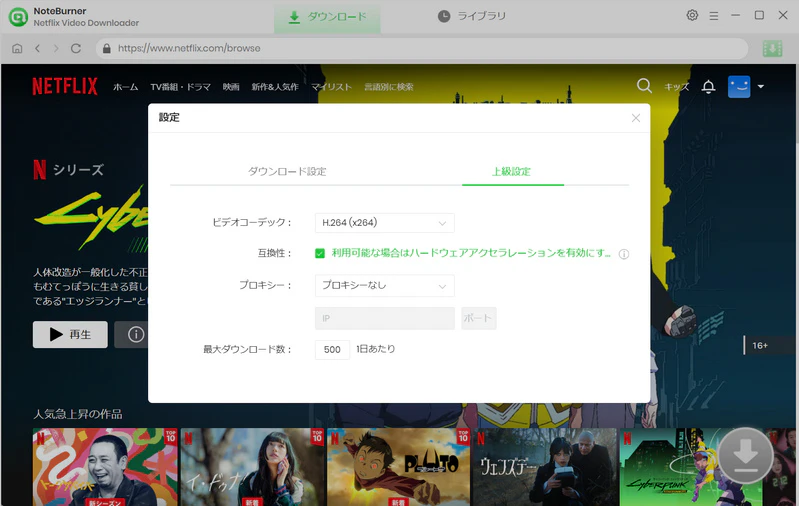The width and height of the screenshot is (799, 506).
Task: Reload the page with refresh icon
Action: point(76,48)
